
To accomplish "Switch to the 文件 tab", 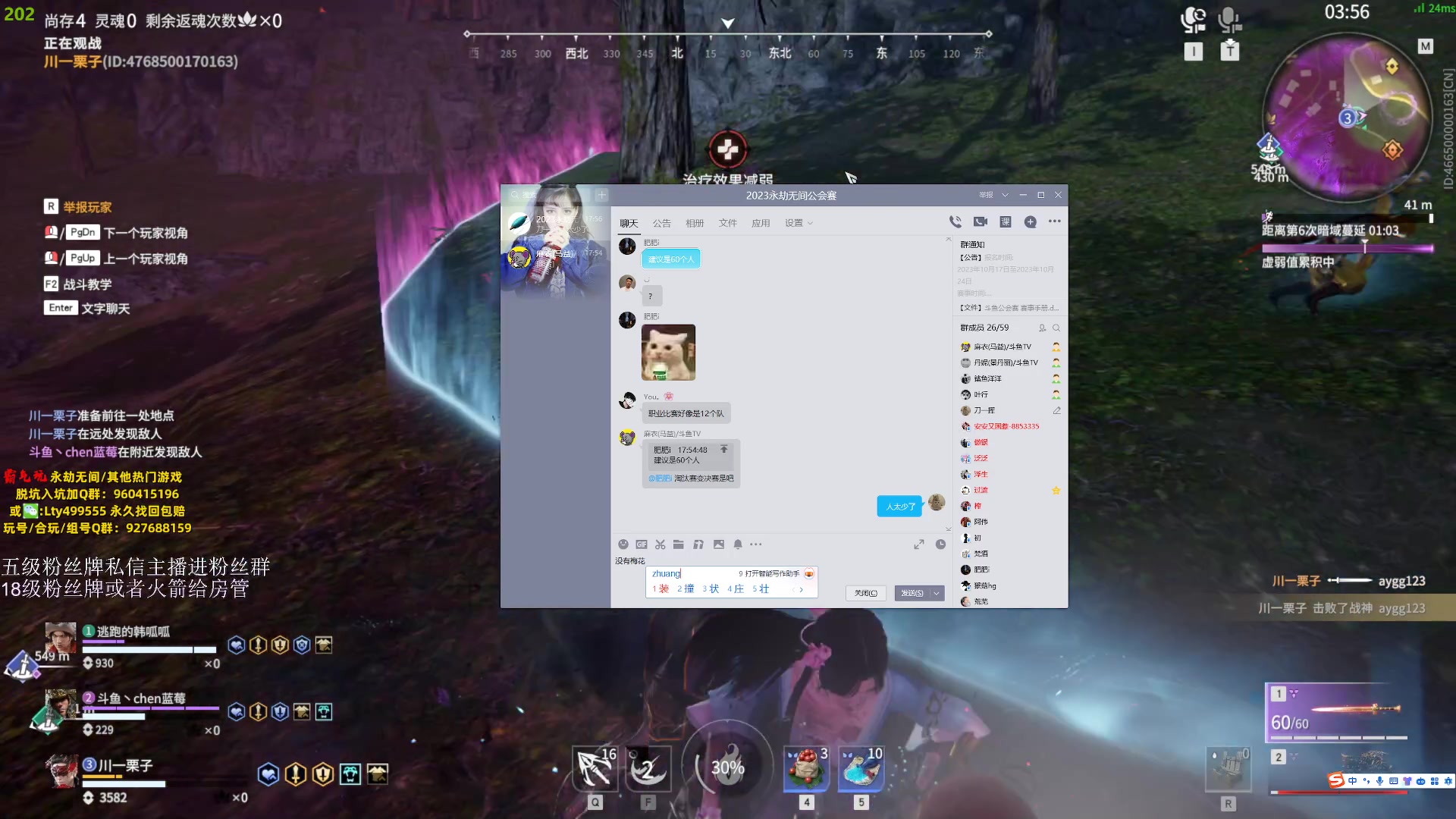I will click(x=727, y=223).
